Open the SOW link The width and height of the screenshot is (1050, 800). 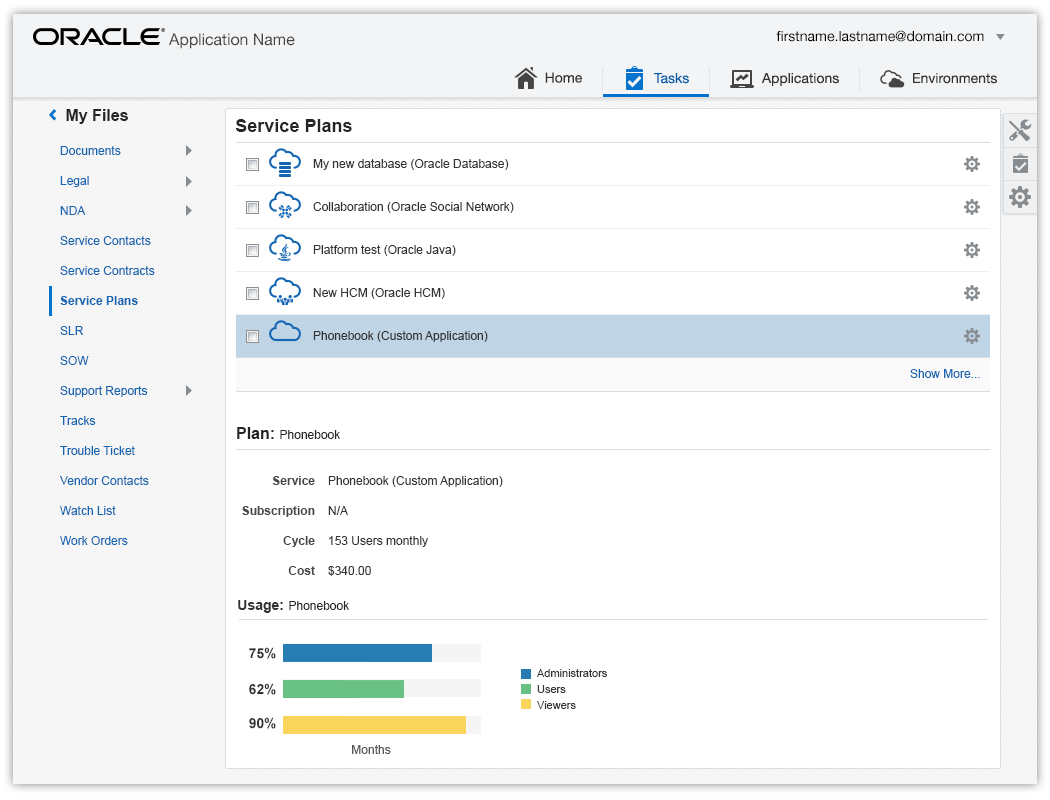coord(74,361)
